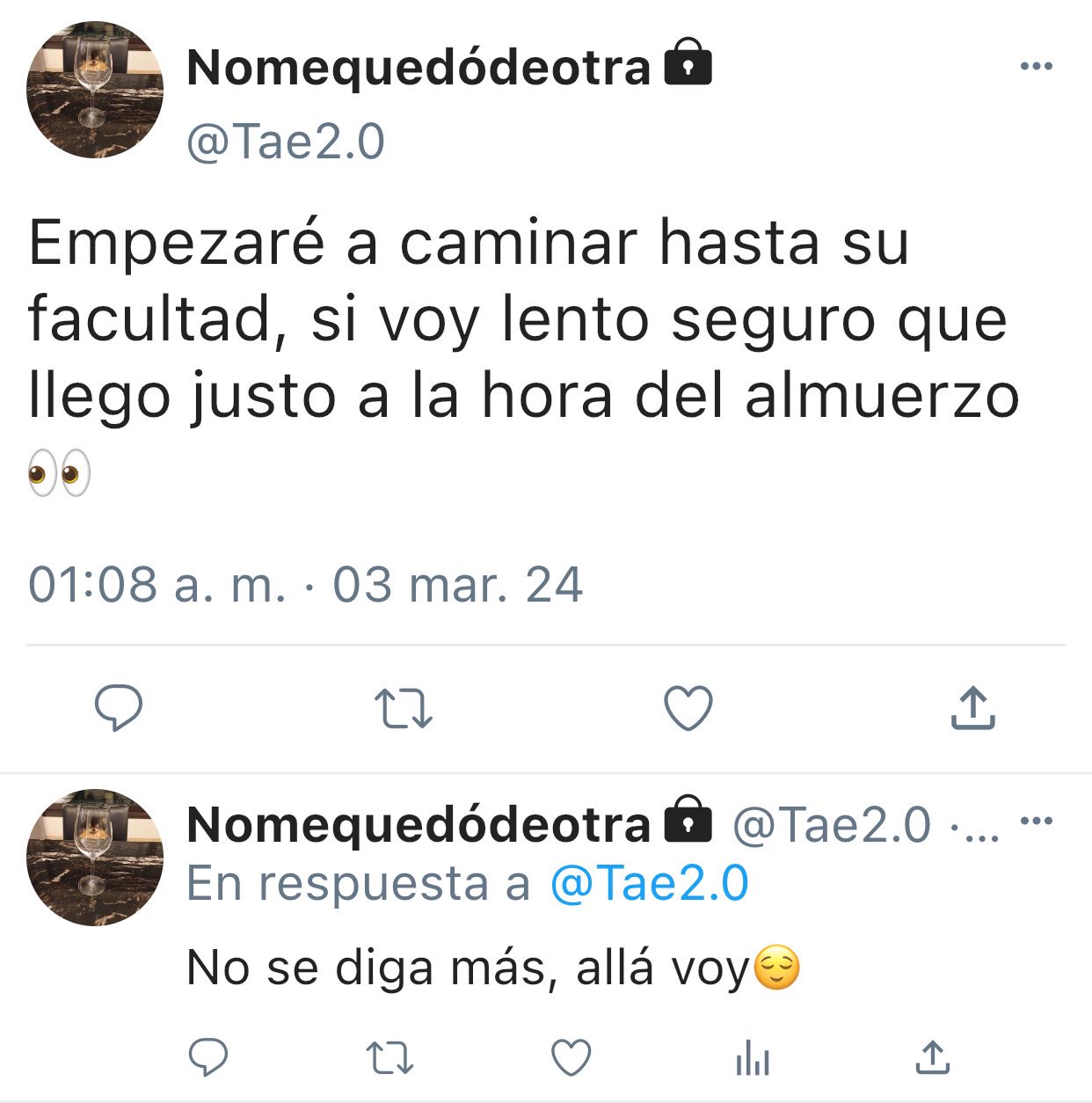Open Nomequedódeotra profile from reply tweet name
Screen dimensions: 1092x1103
[x=419, y=825]
